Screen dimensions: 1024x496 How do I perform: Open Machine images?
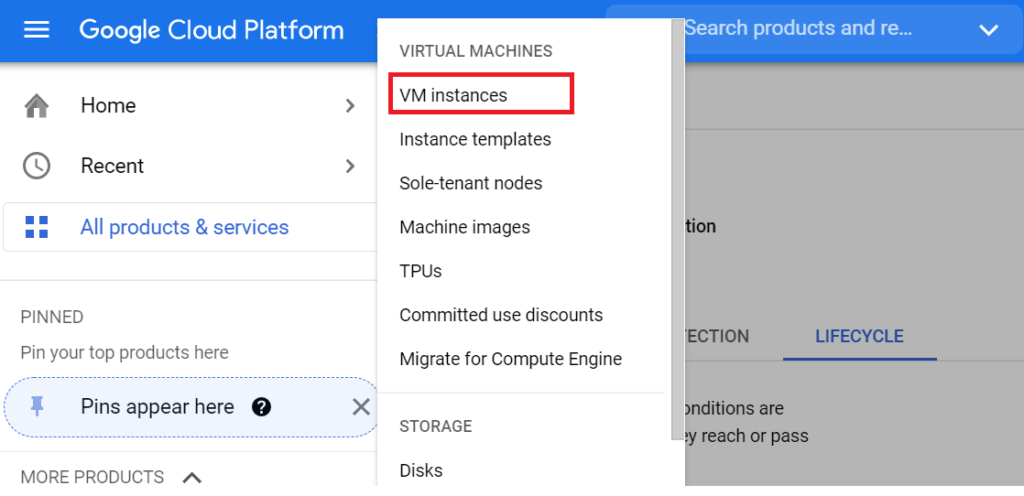(465, 227)
